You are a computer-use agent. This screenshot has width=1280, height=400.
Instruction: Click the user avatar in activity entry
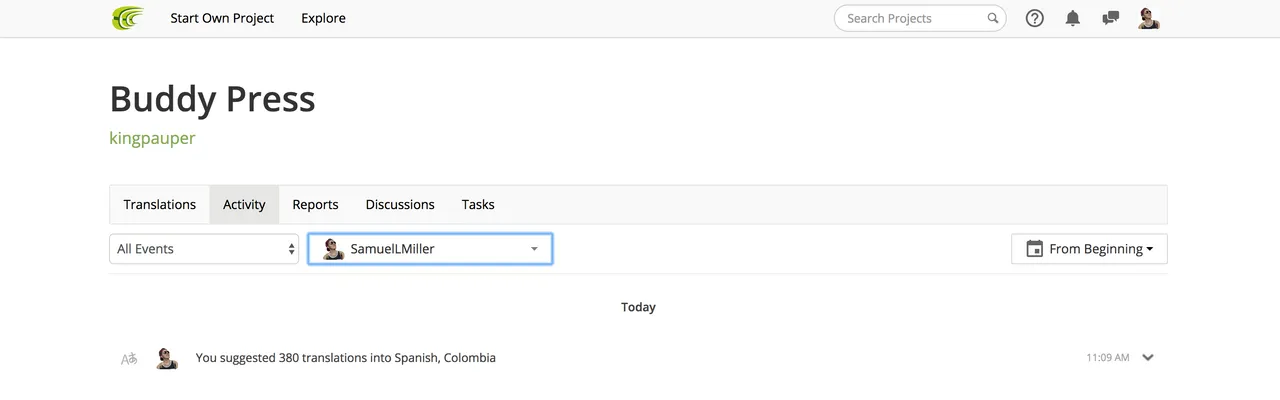click(x=167, y=358)
